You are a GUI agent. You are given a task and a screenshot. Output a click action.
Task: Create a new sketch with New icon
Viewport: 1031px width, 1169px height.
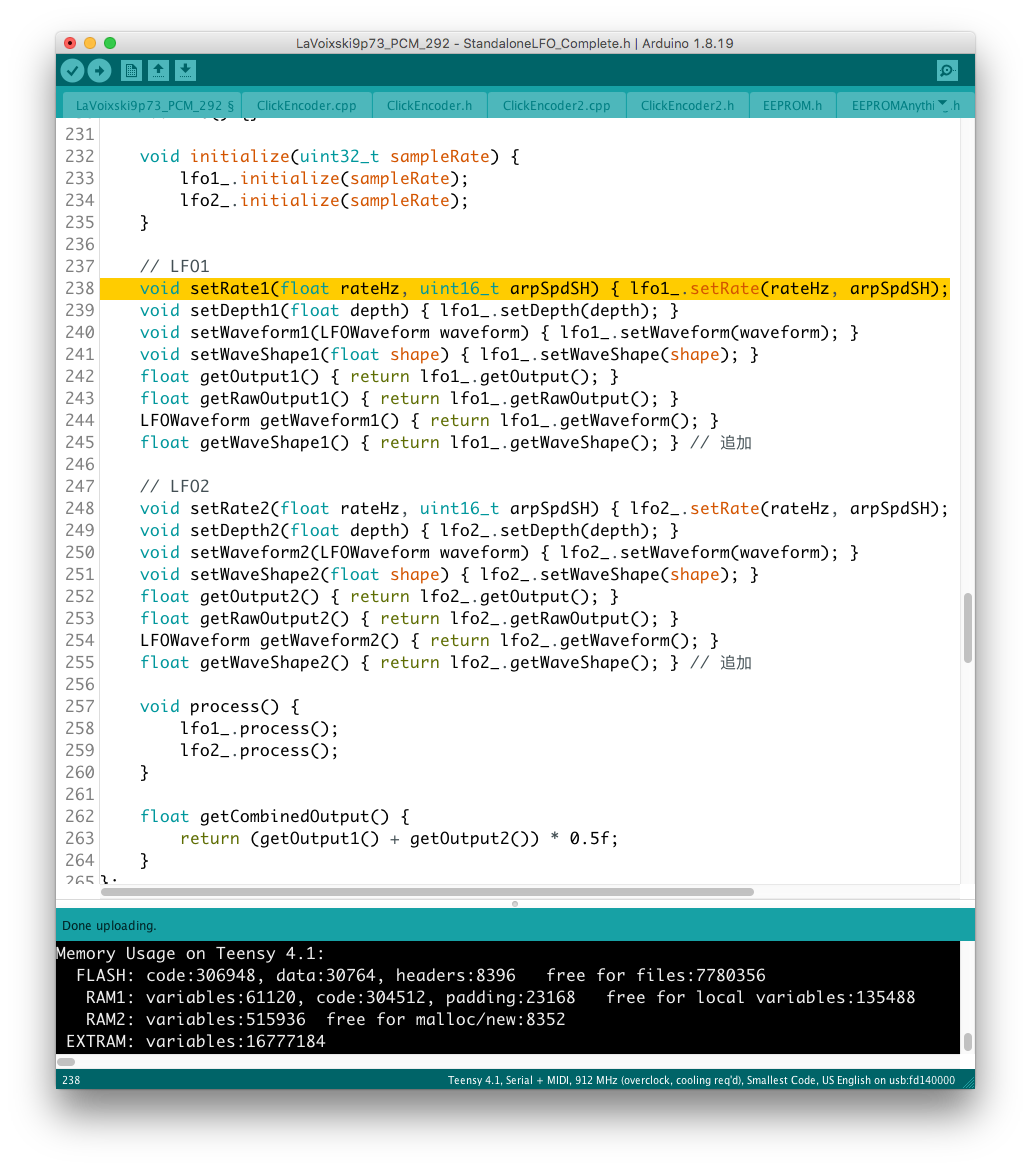click(x=131, y=70)
